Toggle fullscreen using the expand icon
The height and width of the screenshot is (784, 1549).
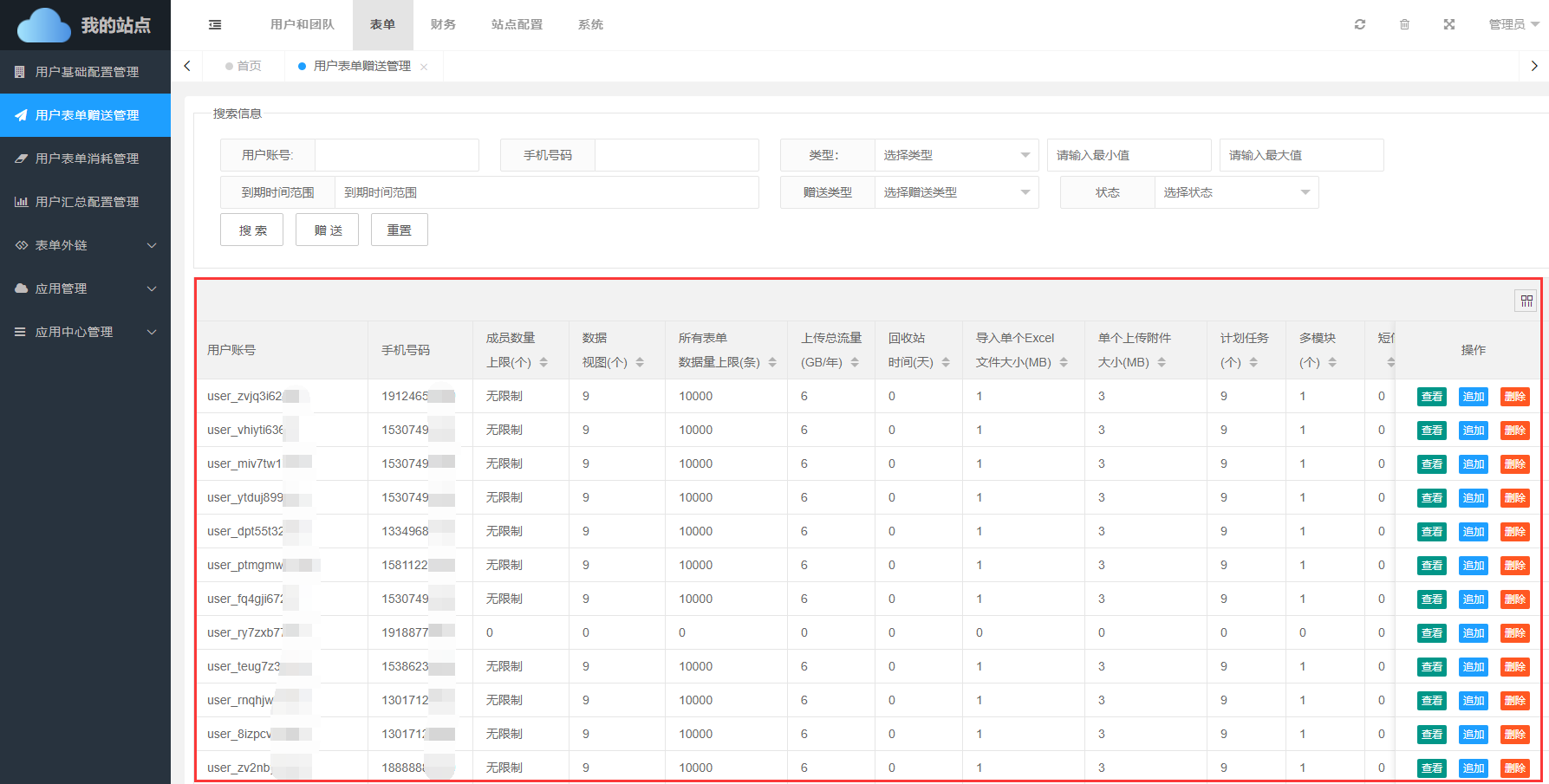pos(1448,25)
